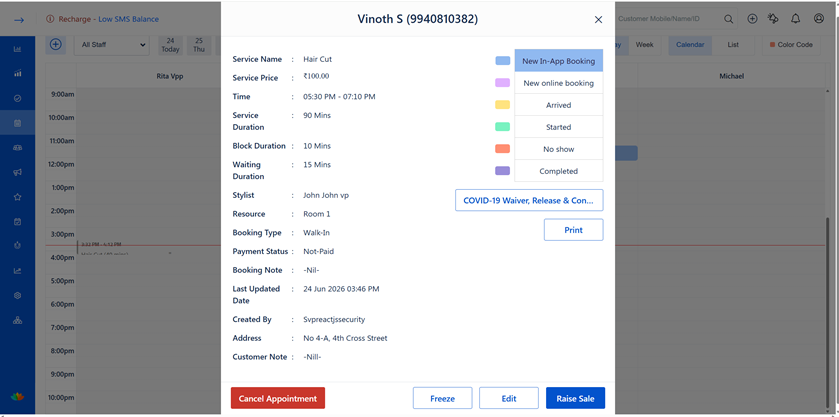This screenshot has width=839, height=417.
Task: Click the search magnifier icon
Action: pyautogui.click(x=728, y=19)
